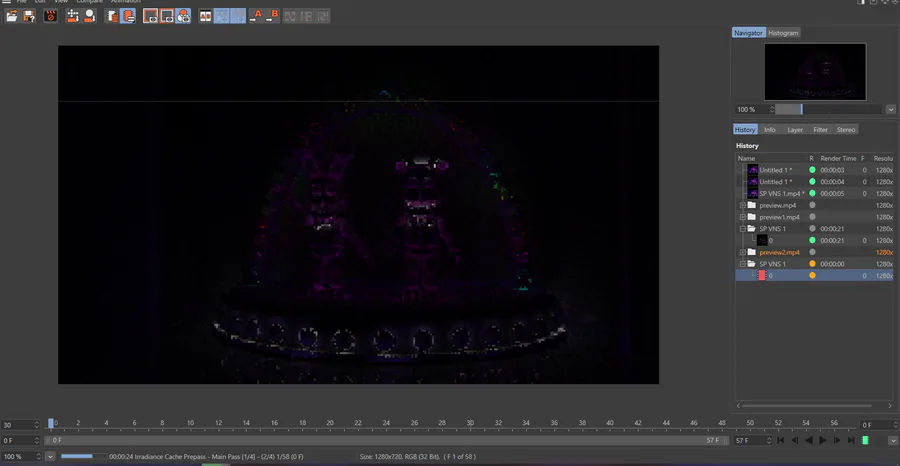Click the Set as A icon

(255, 16)
